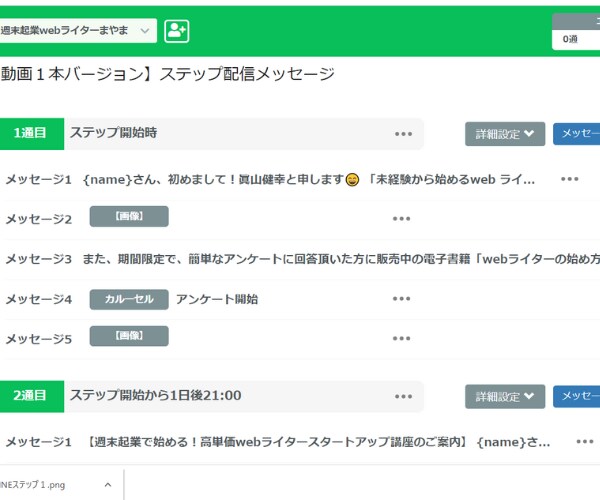The image size is (600, 500).
Task: Open the download chevron for INEステップ１.png
Action: coord(108,485)
